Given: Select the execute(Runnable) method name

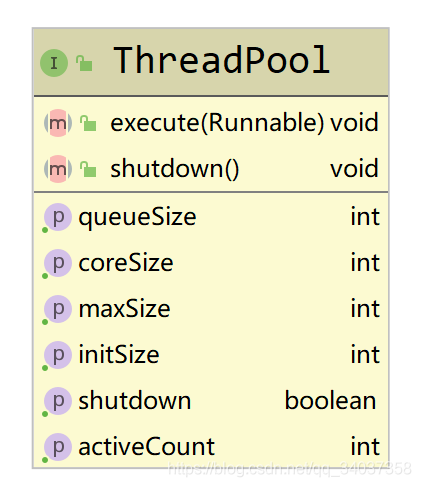Looking at the screenshot, I should point(217,123).
